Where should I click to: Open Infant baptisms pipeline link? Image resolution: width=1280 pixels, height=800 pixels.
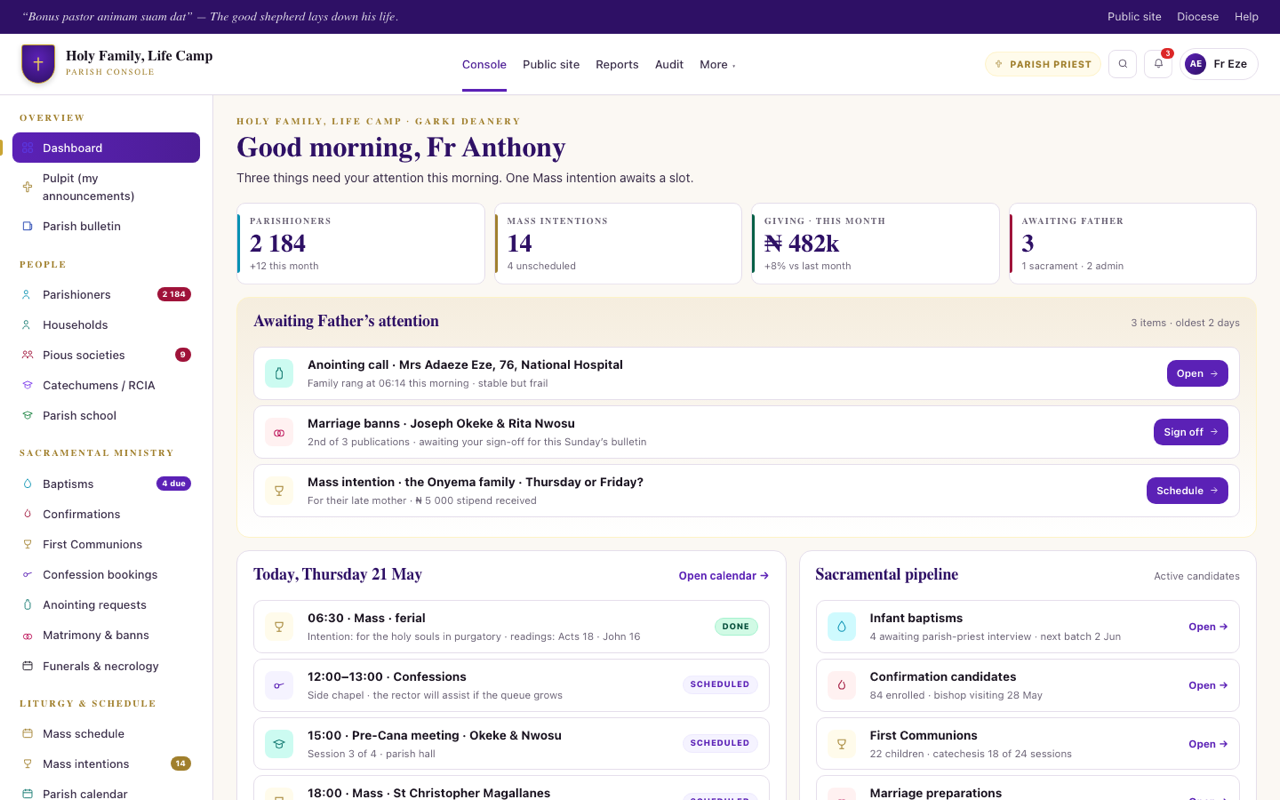[x=1208, y=627]
